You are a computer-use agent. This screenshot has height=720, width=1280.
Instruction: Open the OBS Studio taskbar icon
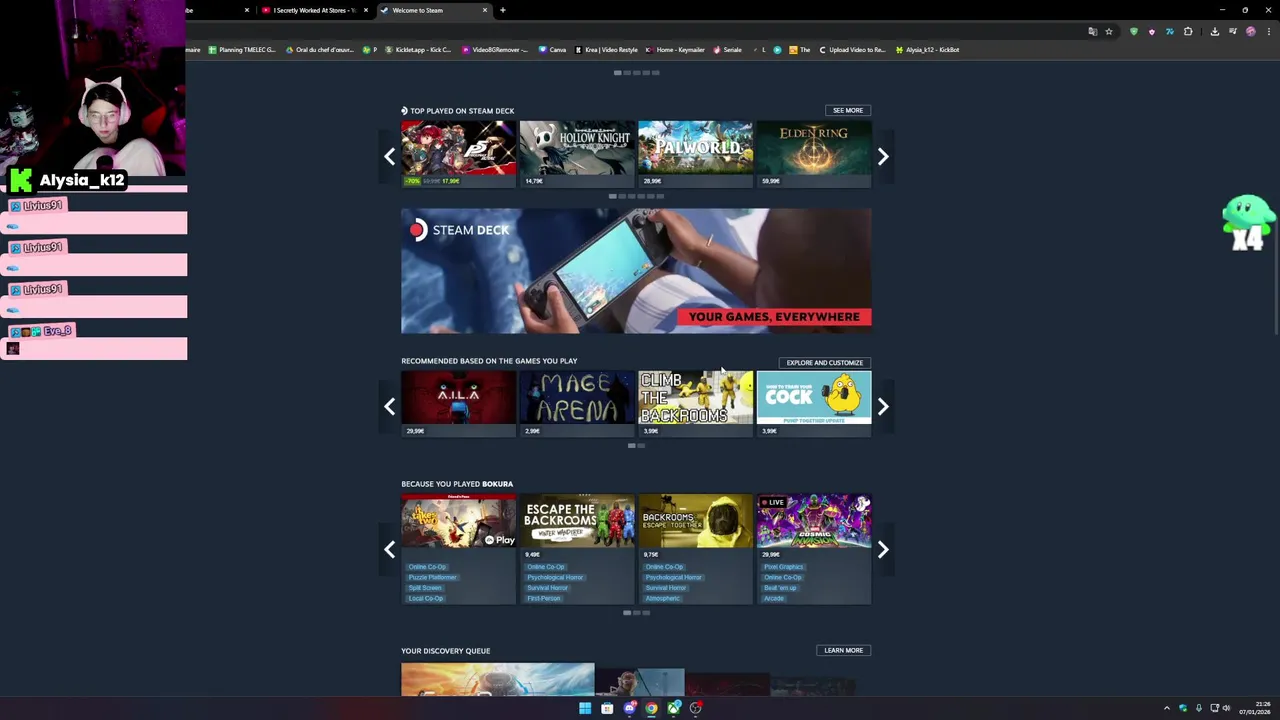coord(696,708)
